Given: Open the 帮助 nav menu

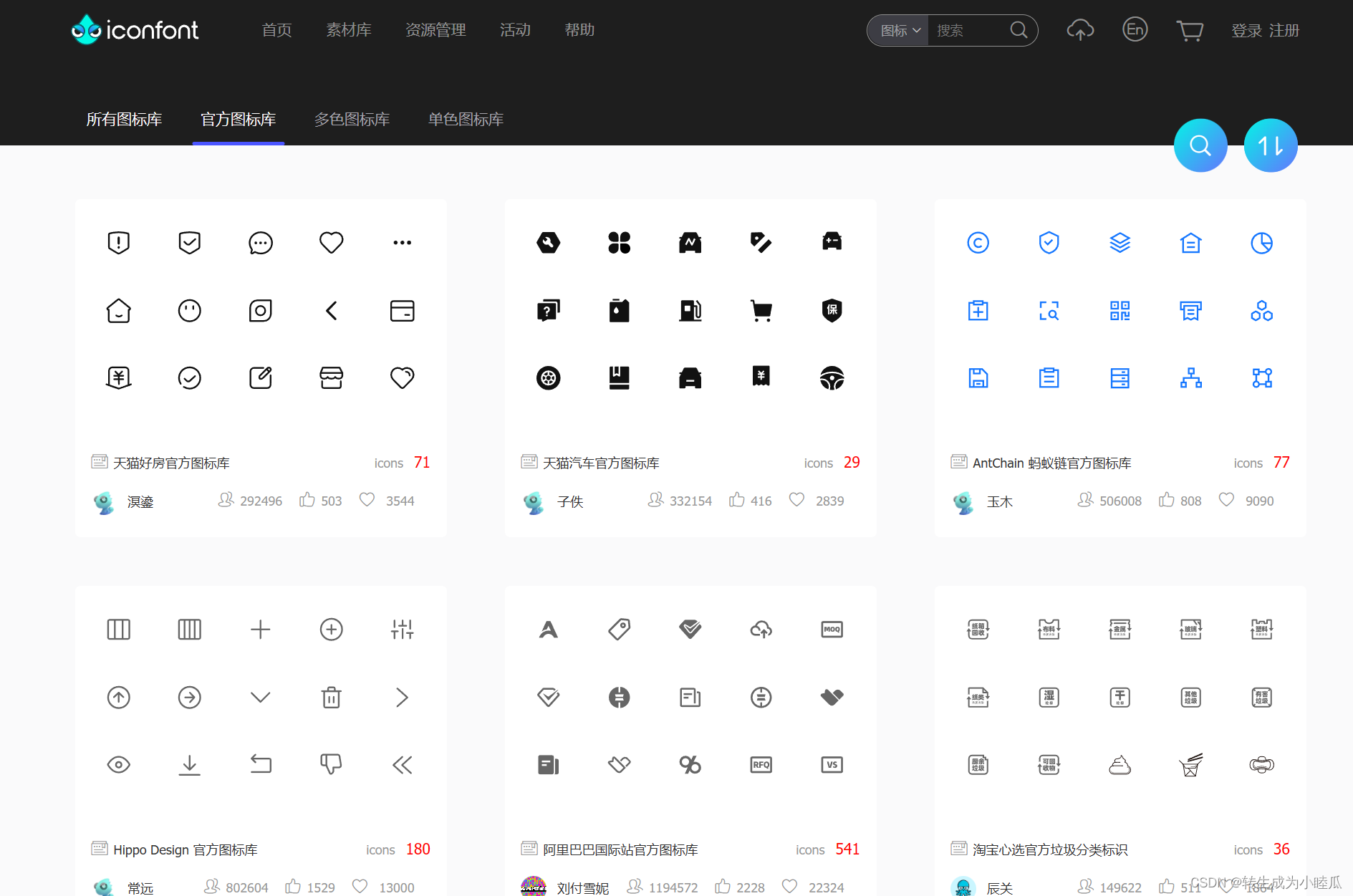Looking at the screenshot, I should (579, 30).
